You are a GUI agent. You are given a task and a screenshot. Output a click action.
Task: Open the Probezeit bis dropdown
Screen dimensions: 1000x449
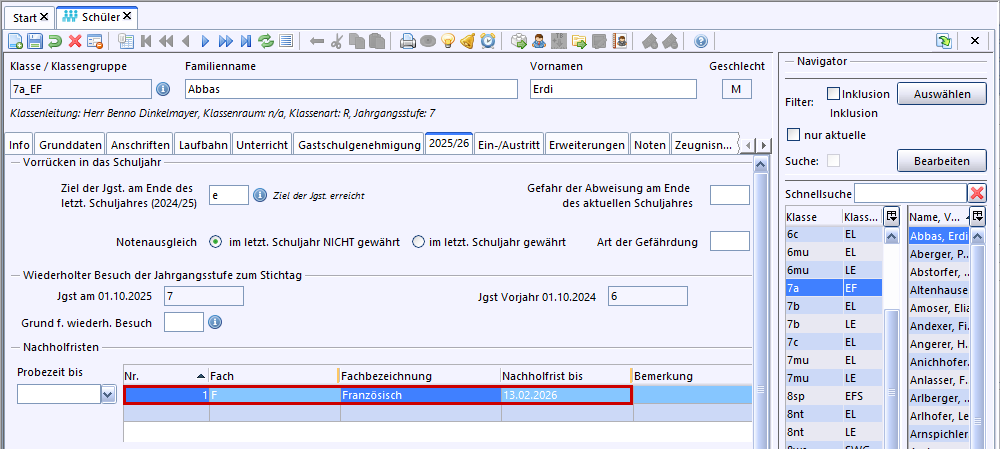point(108,395)
